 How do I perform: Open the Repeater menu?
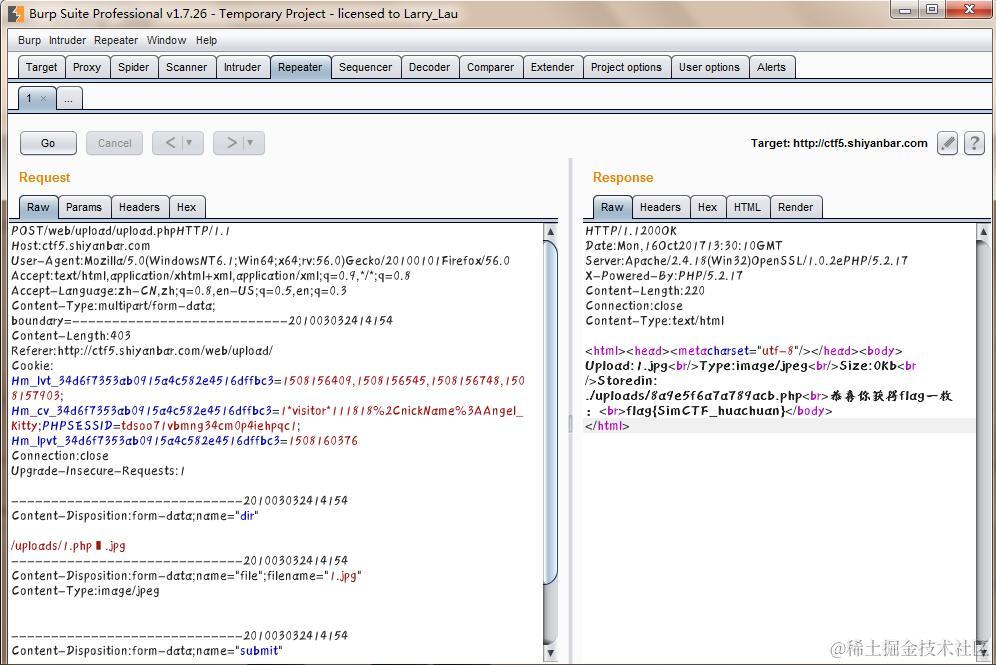coord(116,40)
